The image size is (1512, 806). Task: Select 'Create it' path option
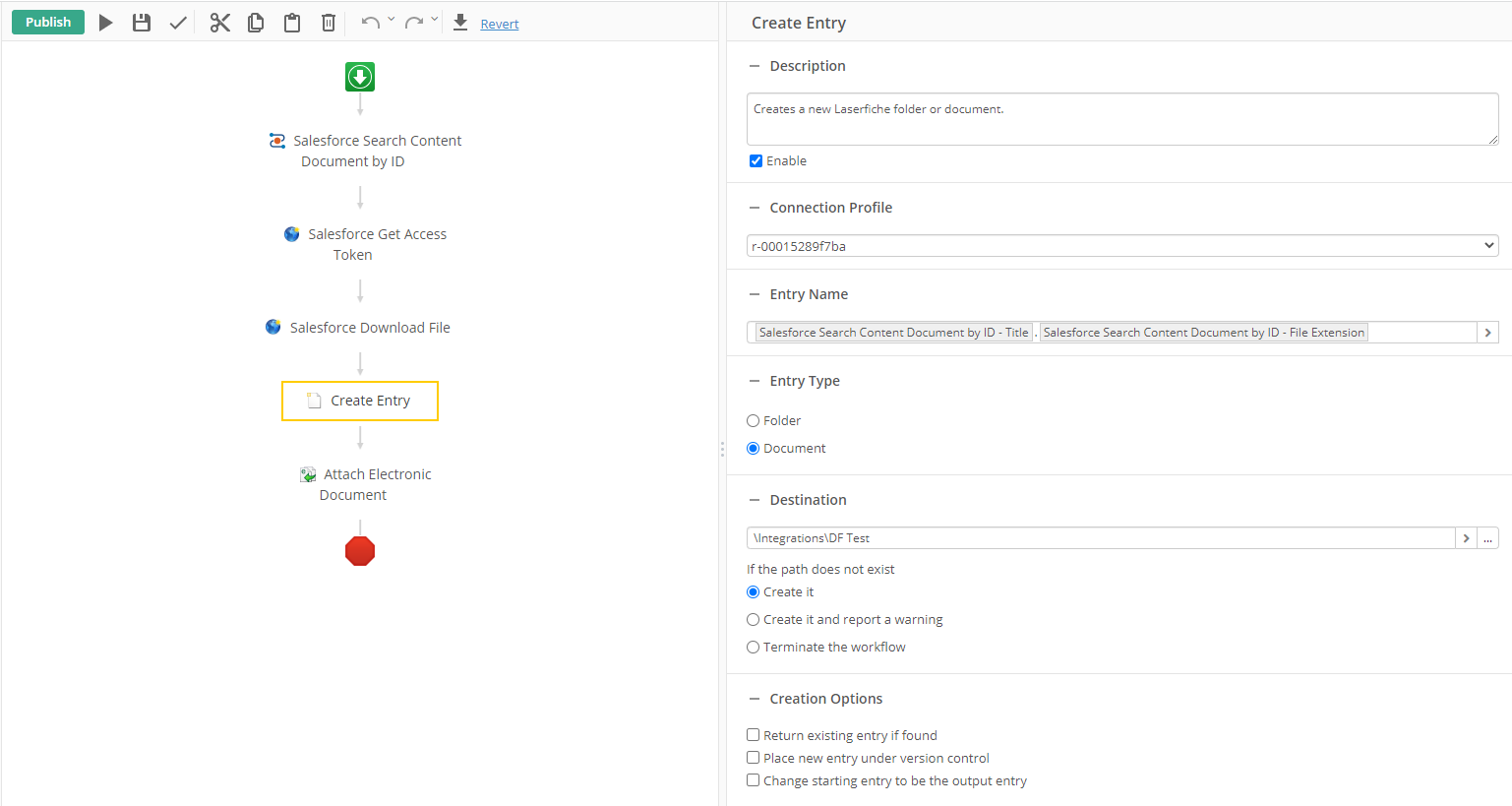point(753,592)
